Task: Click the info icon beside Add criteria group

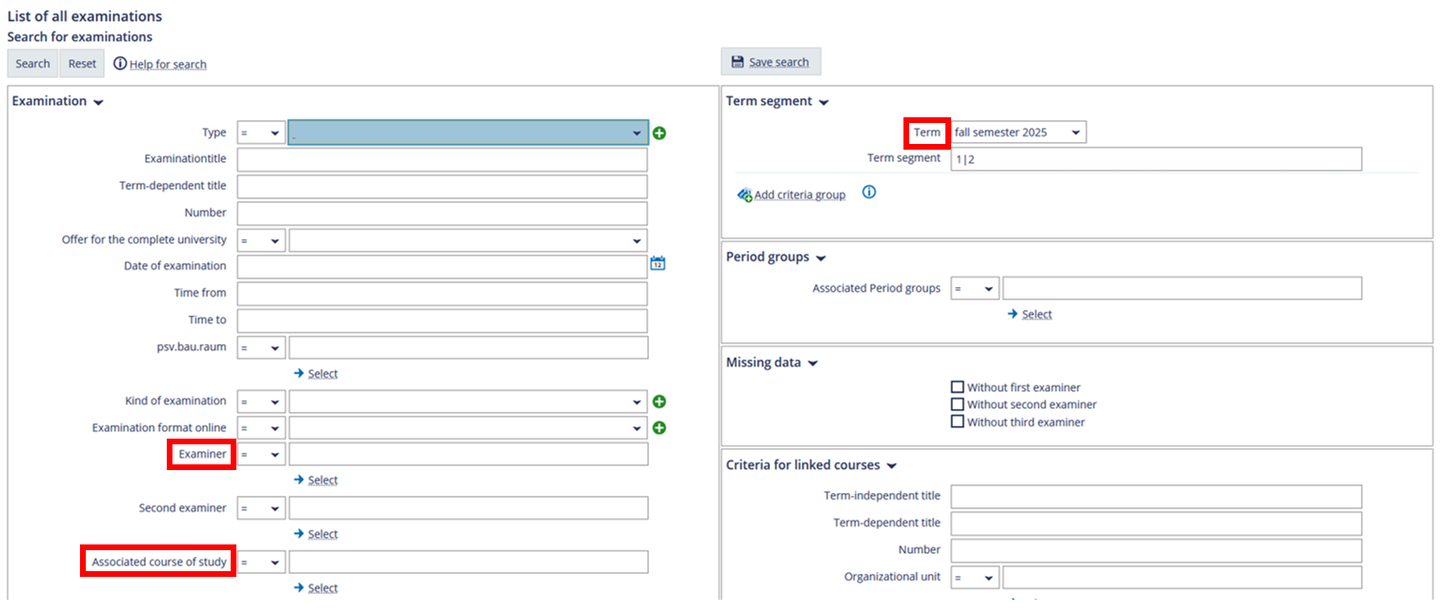Action: 869,193
